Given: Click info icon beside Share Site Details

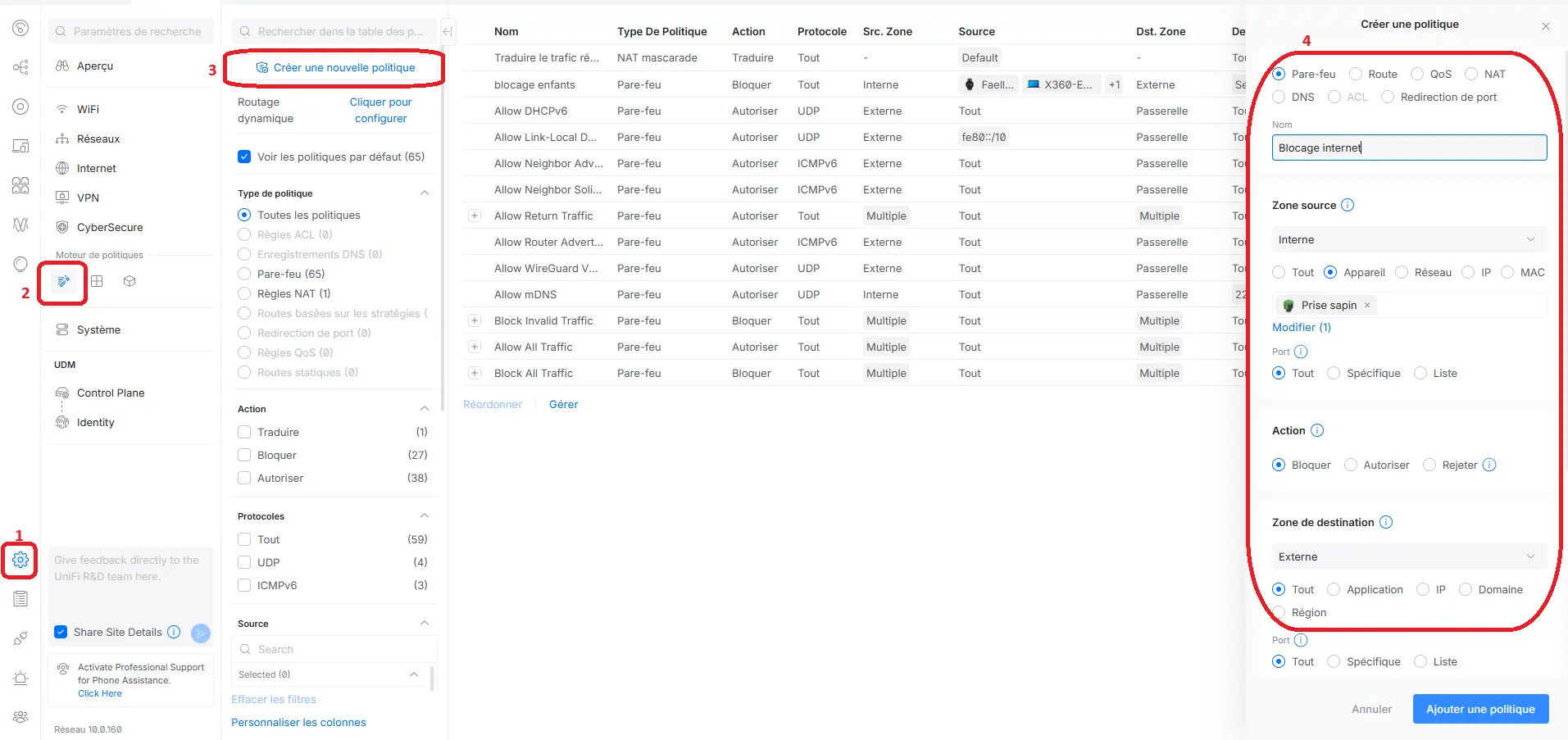Looking at the screenshot, I should pyautogui.click(x=174, y=632).
